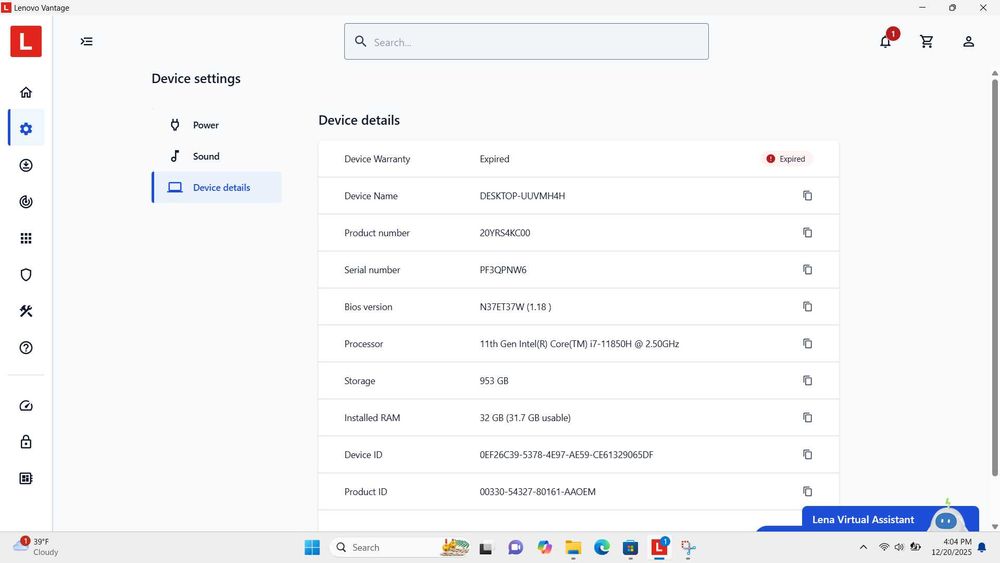Open the user account profile icon

(968, 41)
